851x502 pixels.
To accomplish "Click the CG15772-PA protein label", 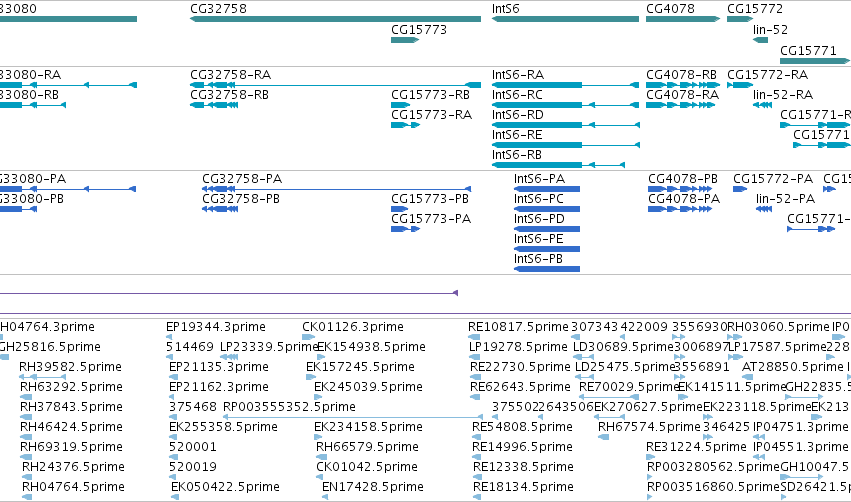I will coord(773,179).
